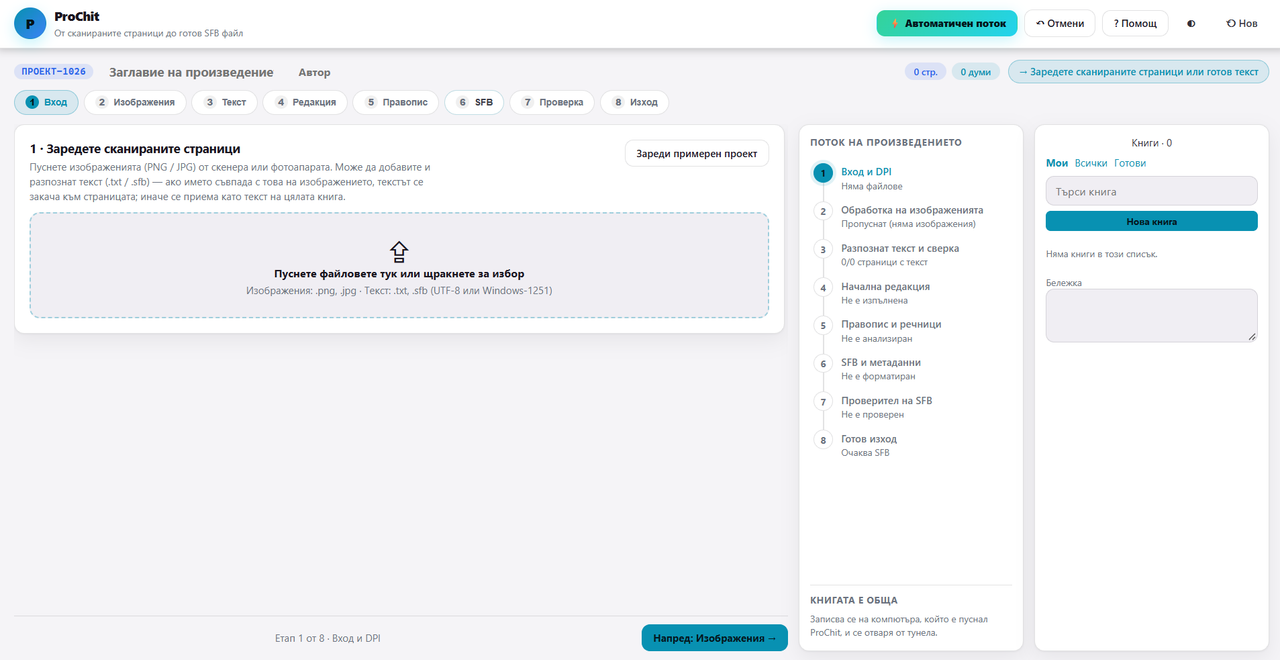Show the Готови books filter
Image resolution: width=1280 pixels, height=660 pixels.
point(1130,163)
